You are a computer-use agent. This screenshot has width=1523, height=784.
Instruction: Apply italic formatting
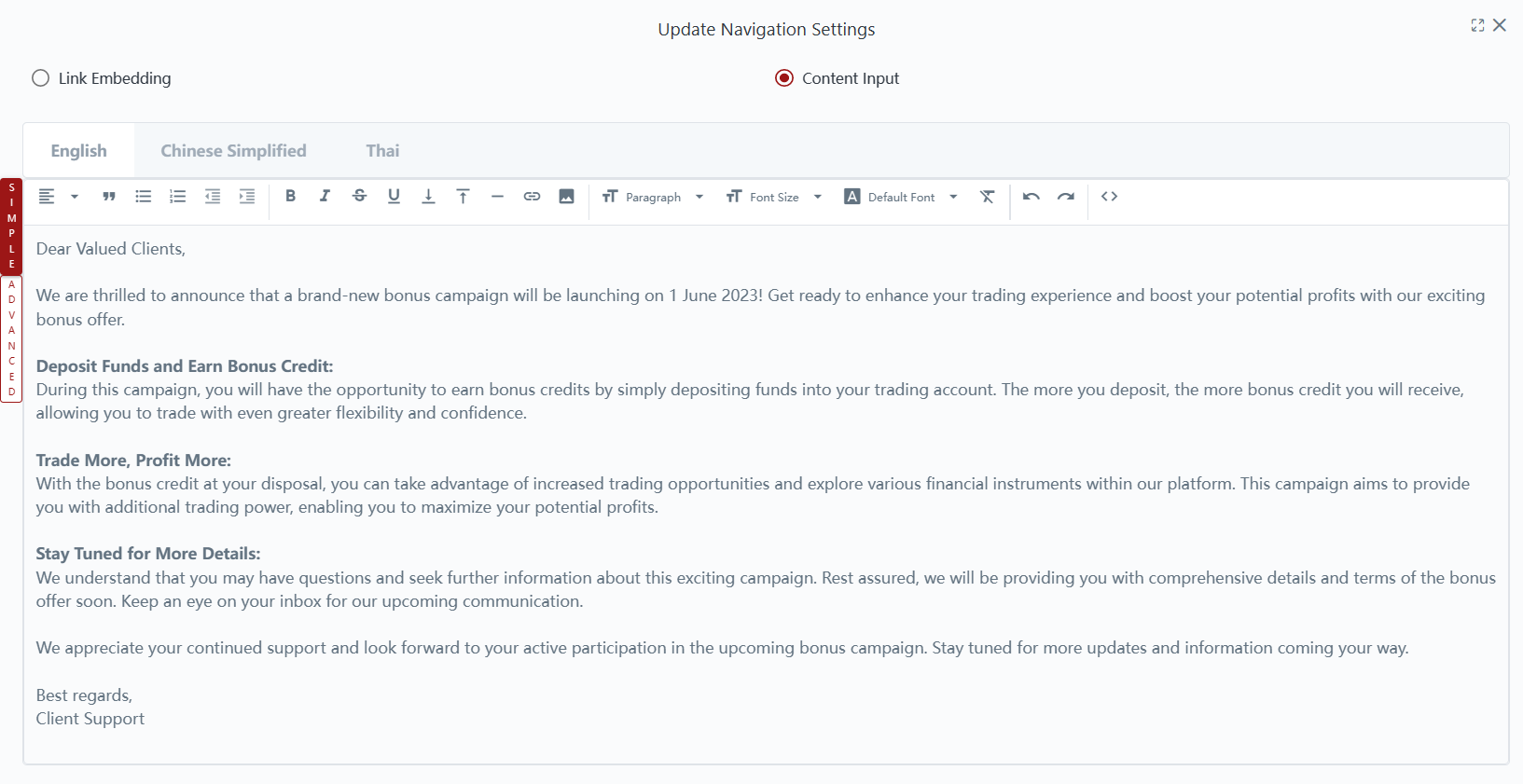[x=325, y=197]
